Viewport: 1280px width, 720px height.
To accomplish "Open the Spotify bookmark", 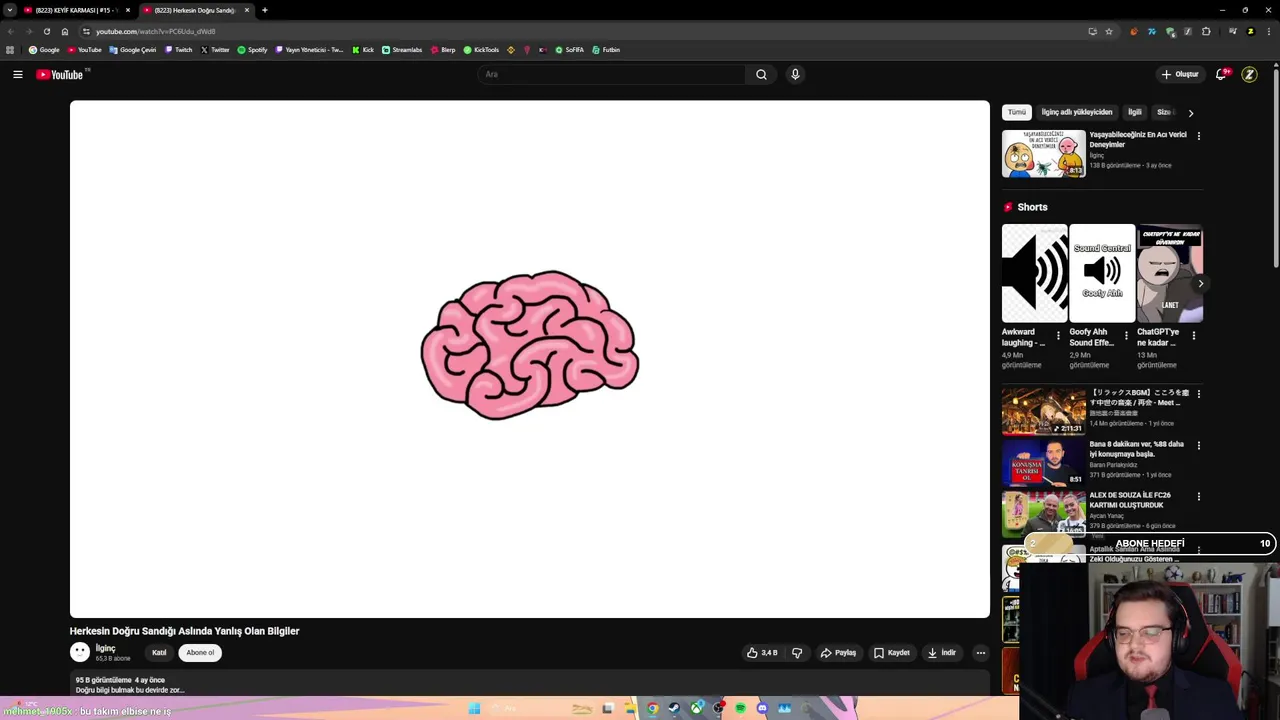I will click(253, 50).
